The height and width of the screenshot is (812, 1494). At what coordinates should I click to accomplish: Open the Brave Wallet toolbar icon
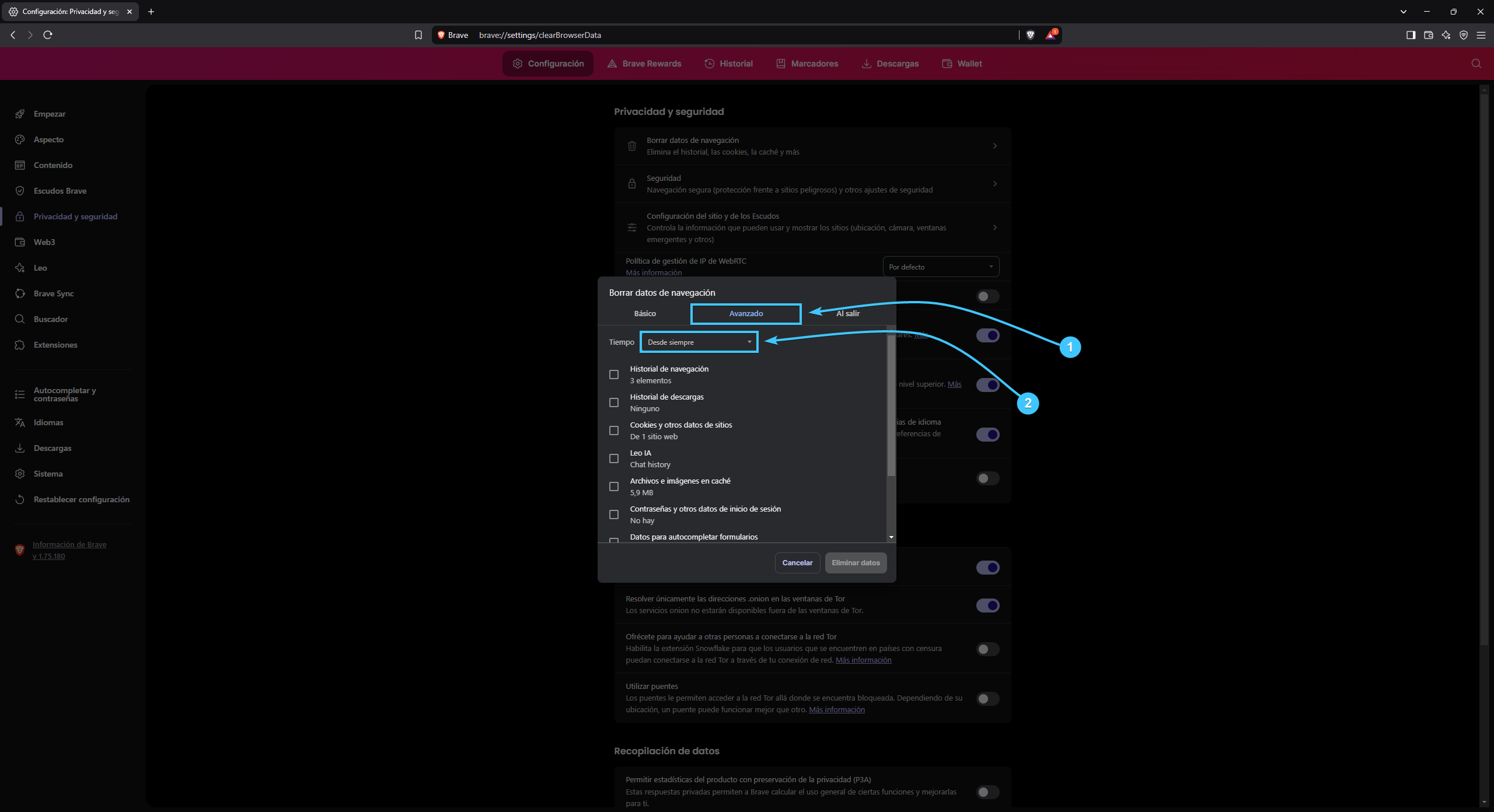[x=1428, y=35]
